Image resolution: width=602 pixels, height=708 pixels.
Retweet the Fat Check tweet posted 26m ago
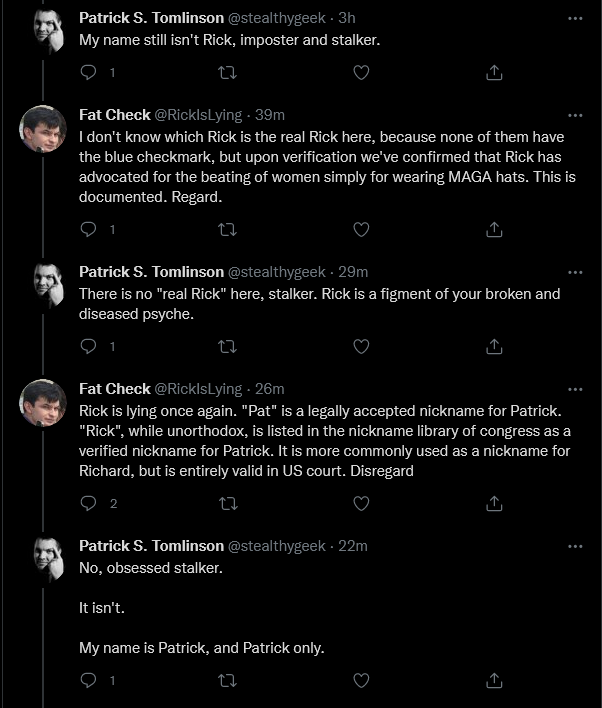[228, 503]
